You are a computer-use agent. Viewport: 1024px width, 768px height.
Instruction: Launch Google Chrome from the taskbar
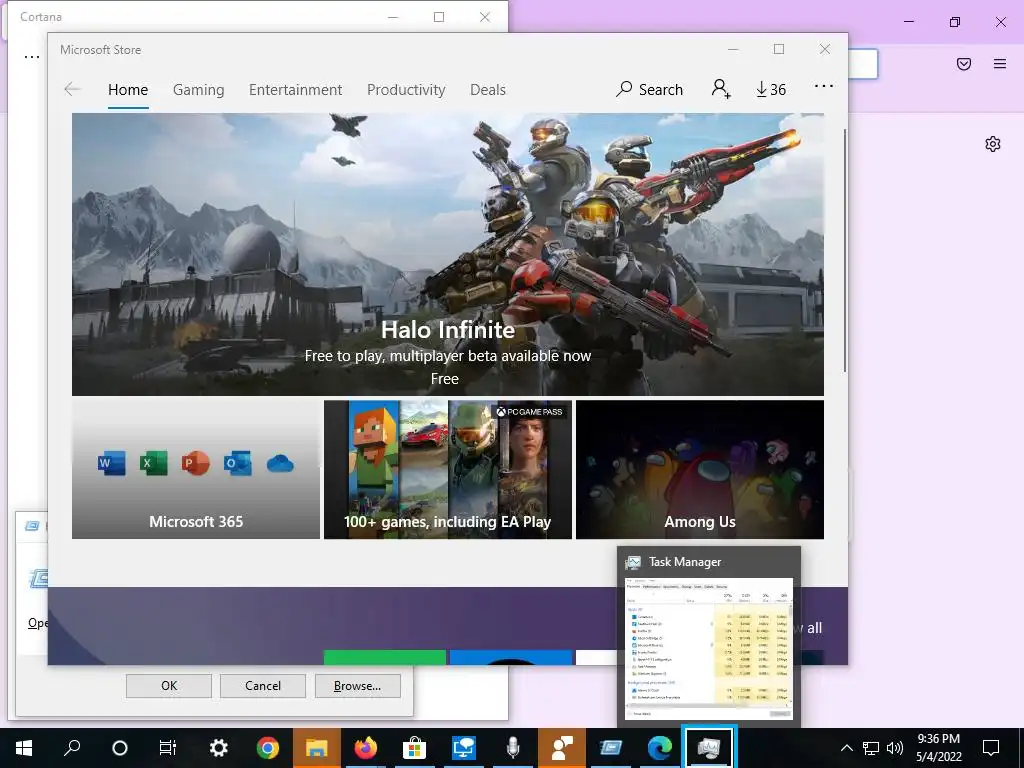pyautogui.click(x=268, y=748)
